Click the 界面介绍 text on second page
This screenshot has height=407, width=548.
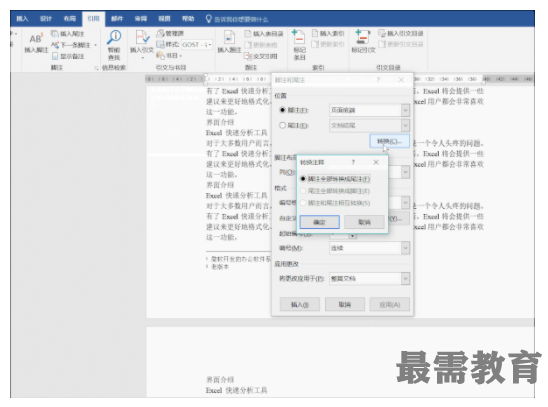220,379
